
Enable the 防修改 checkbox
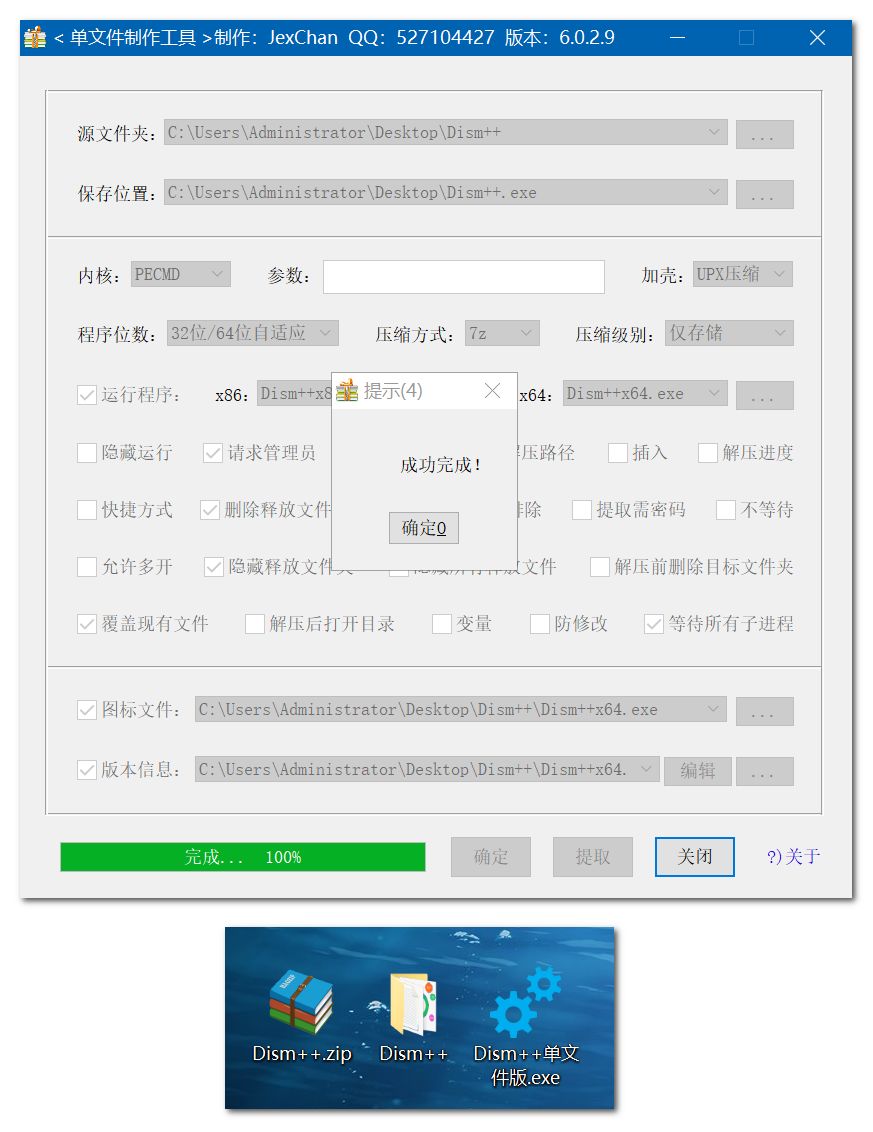[x=539, y=624]
